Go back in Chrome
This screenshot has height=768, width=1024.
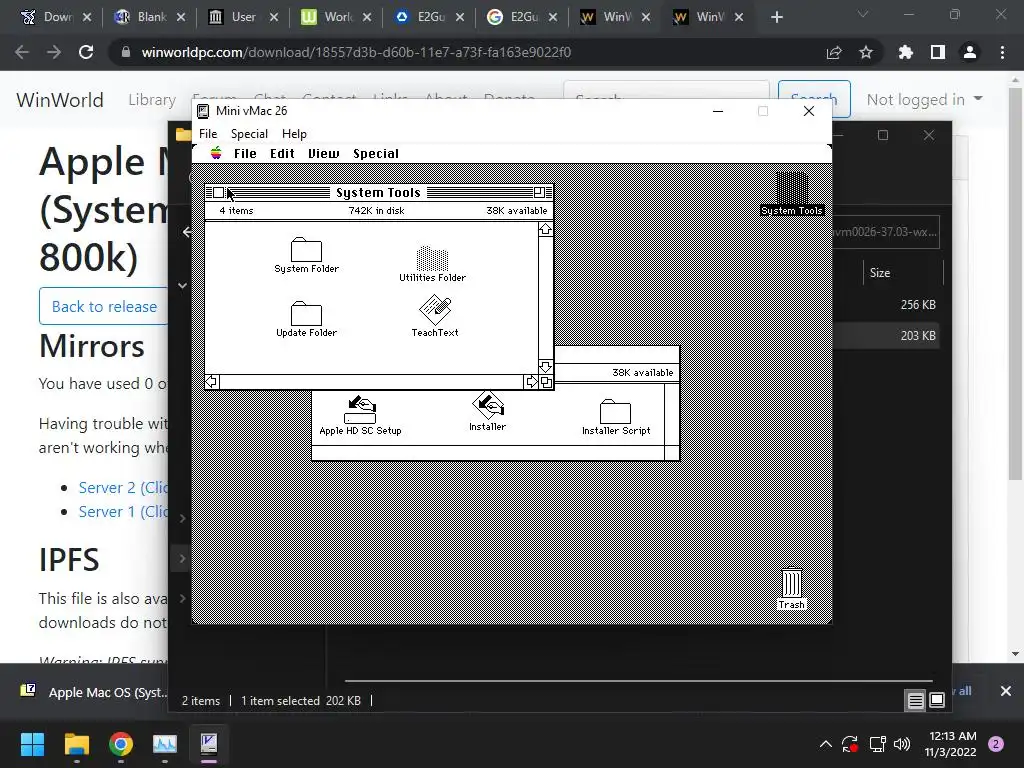(22, 52)
